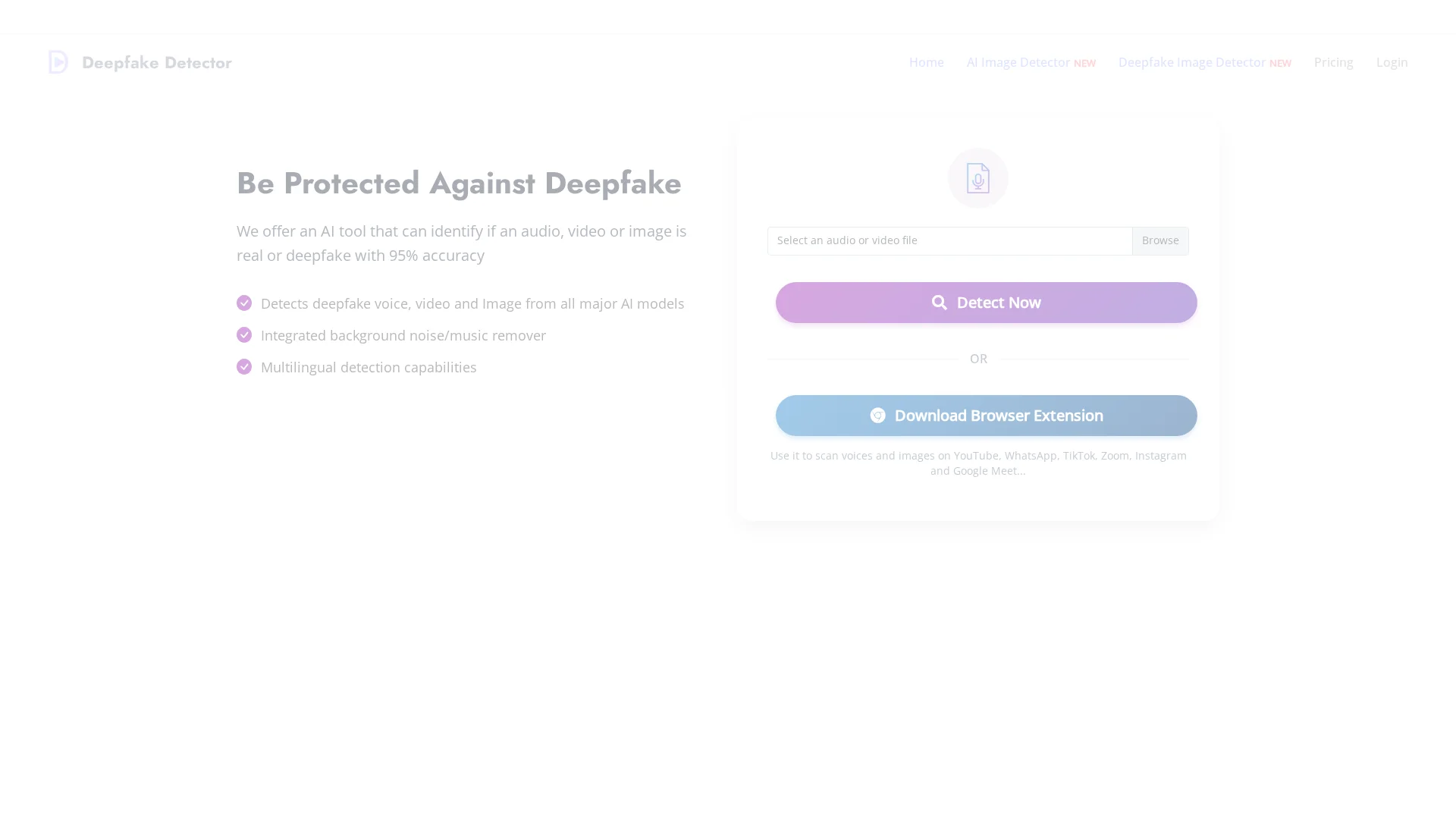Go to AI Image Detector page
Viewport: 1456px width, 819px height.
1018,62
